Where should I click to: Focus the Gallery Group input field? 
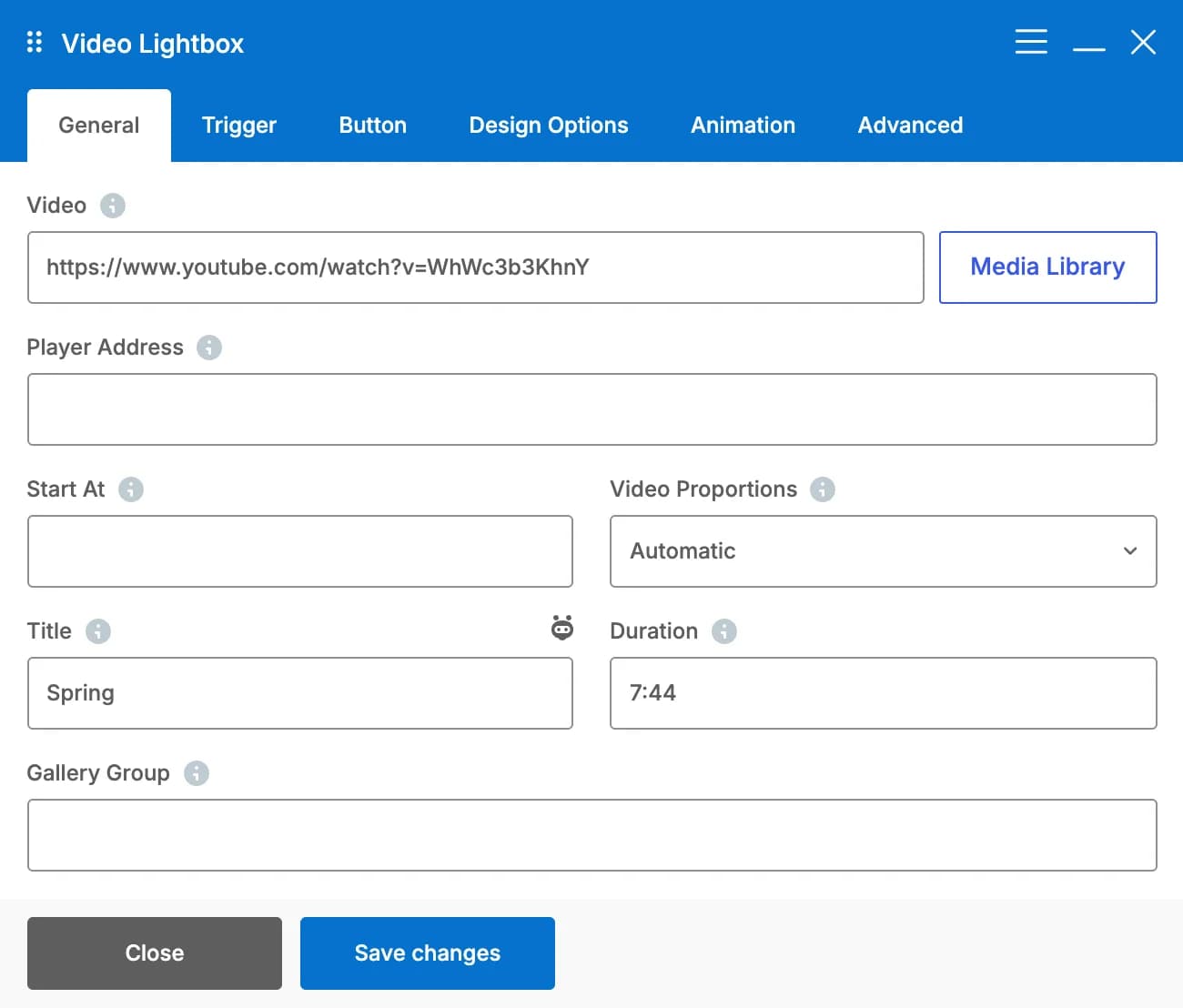click(592, 835)
